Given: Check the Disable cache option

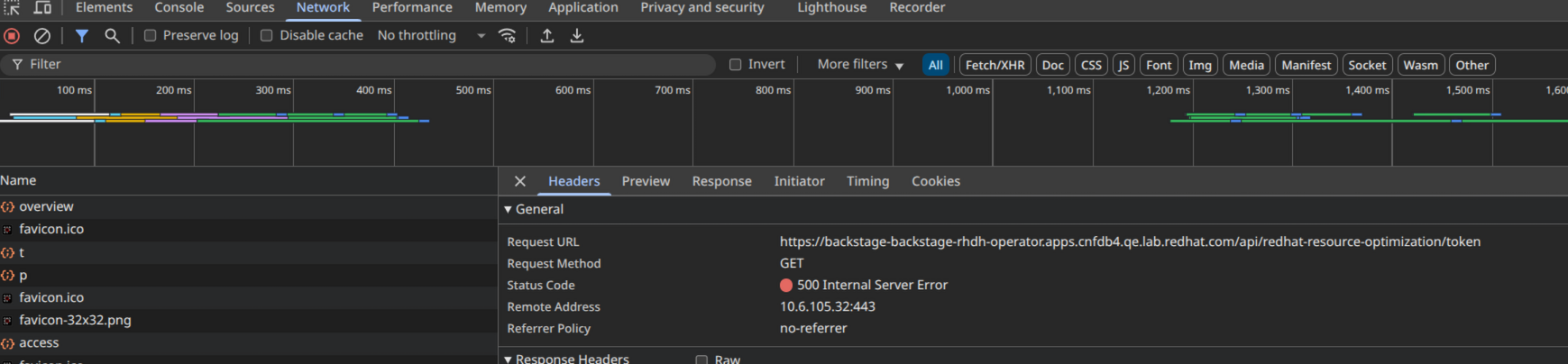Looking at the screenshot, I should 267,36.
